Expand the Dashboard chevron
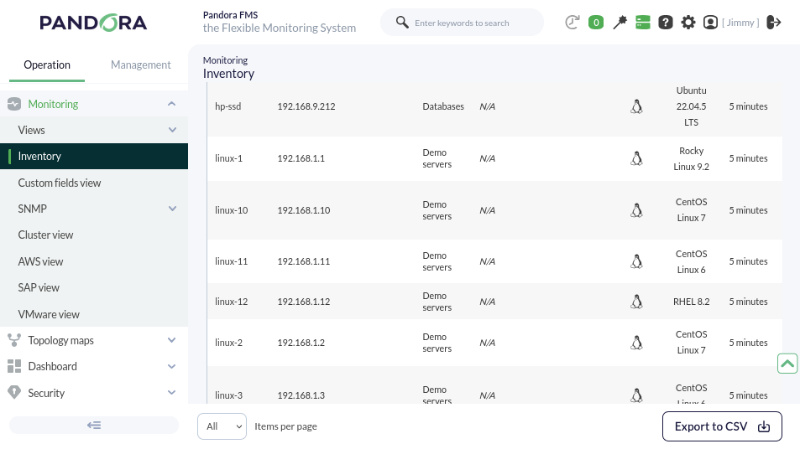Screen dimensions: 800x449 click(172, 366)
